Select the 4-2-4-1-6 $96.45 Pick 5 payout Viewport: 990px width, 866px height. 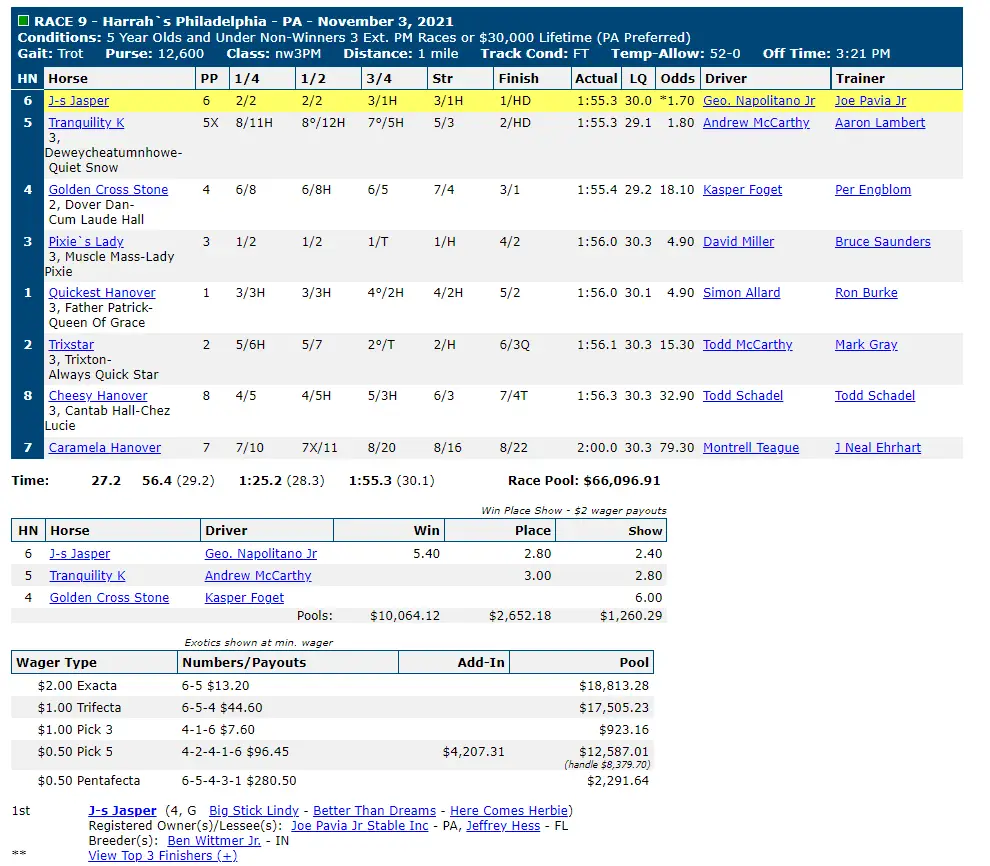tap(236, 752)
